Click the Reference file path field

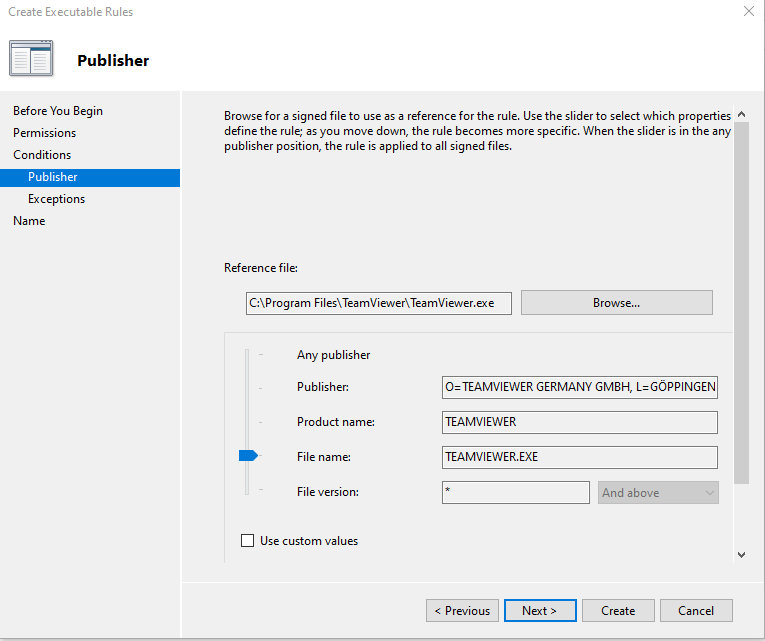click(379, 303)
